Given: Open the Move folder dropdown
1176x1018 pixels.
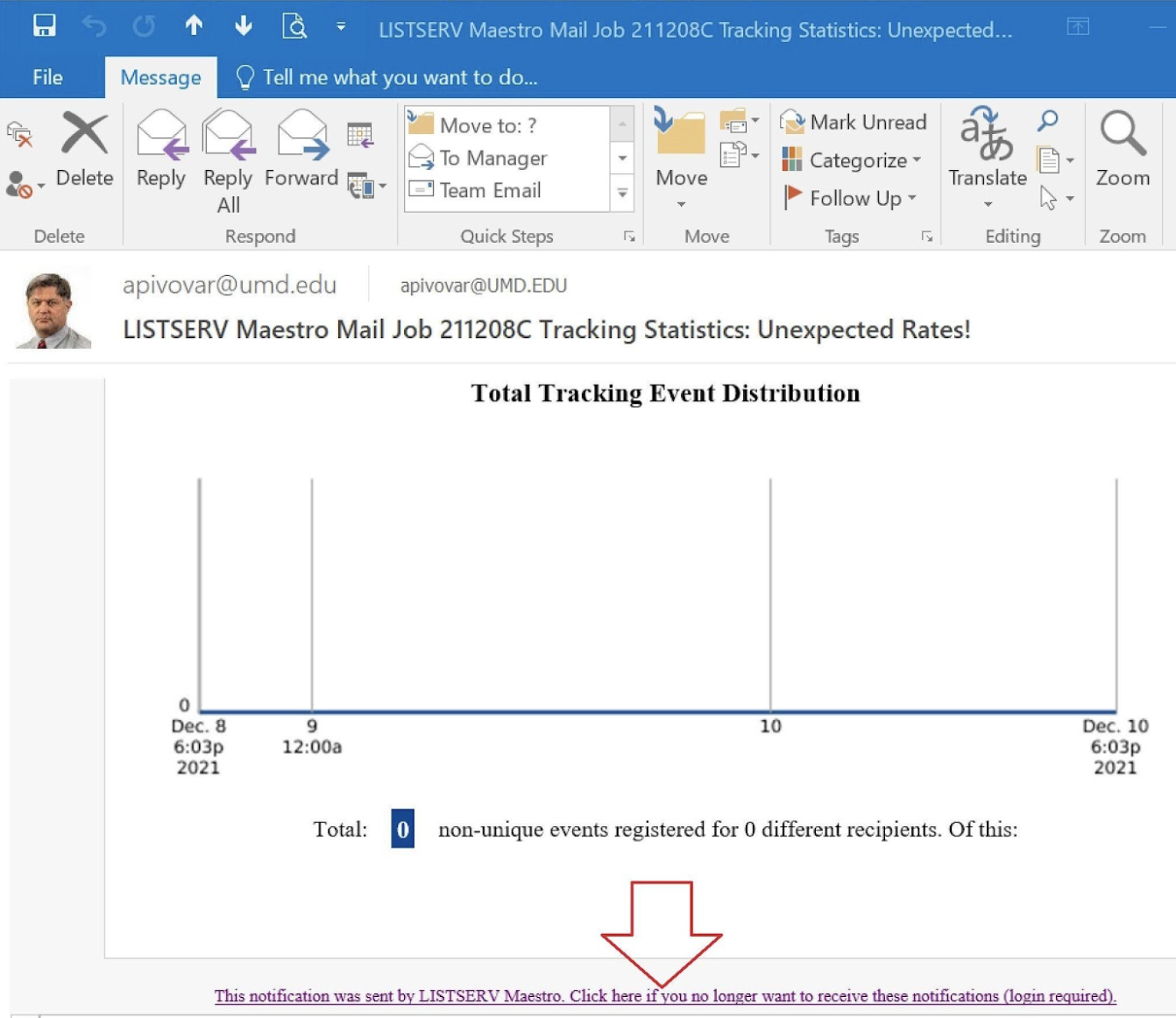Looking at the screenshot, I should point(681,159).
